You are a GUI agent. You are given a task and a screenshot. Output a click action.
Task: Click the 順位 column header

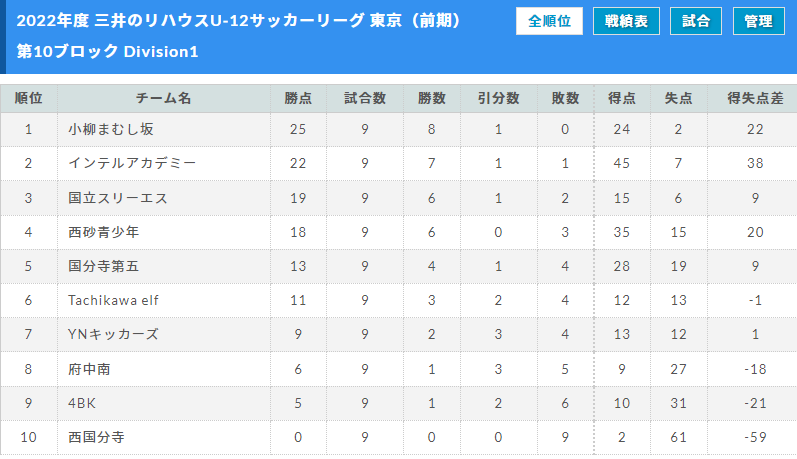pyautogui.click(x=28, y=98)
